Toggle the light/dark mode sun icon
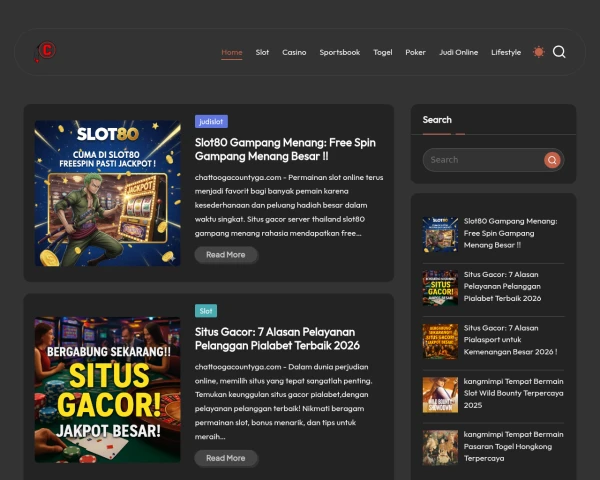The image size is (600, 480). coord(539,52)
